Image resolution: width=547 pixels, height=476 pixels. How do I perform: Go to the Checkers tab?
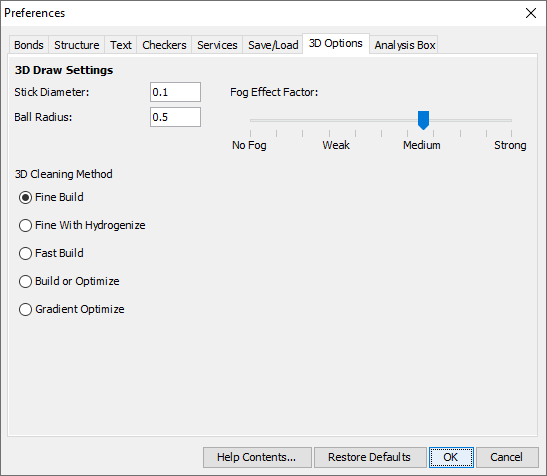(x=164, y=45)
